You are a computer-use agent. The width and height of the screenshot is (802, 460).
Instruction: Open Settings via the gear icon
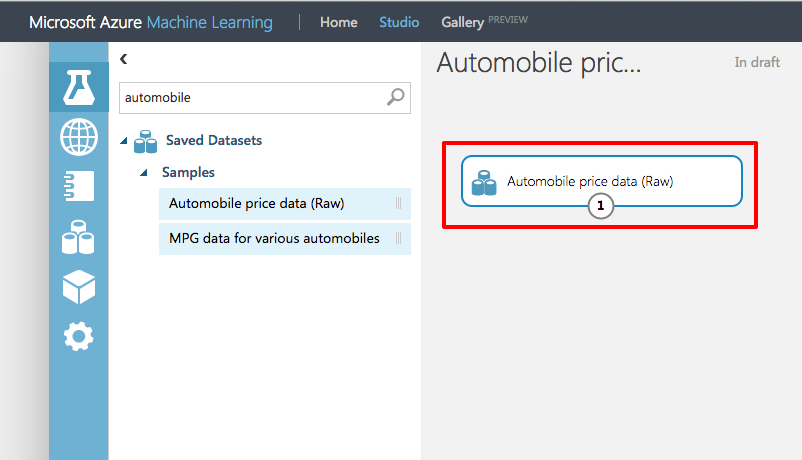pos(78,337)
